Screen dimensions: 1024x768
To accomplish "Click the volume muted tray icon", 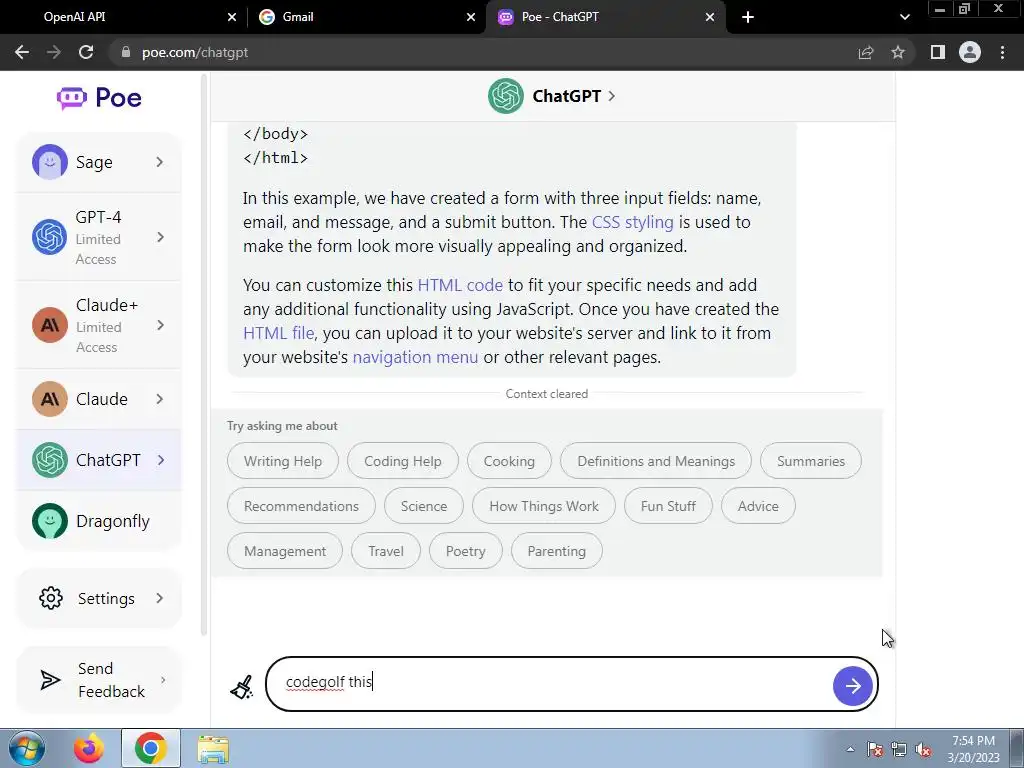I will tap(923, 750).
